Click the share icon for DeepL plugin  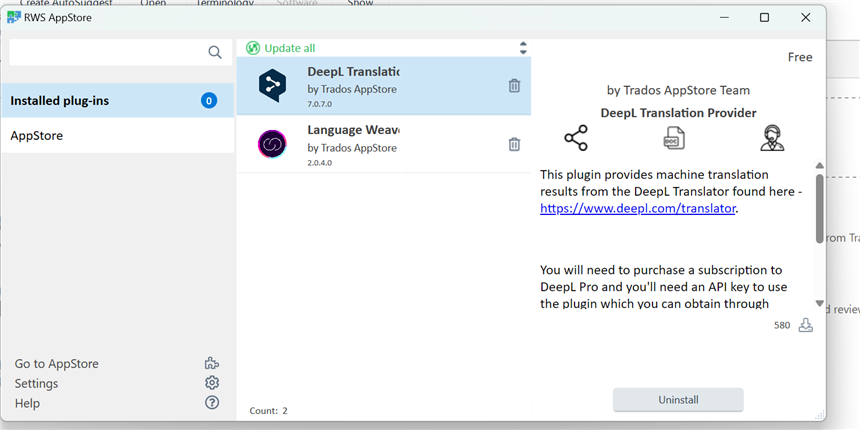coord(576,138)
